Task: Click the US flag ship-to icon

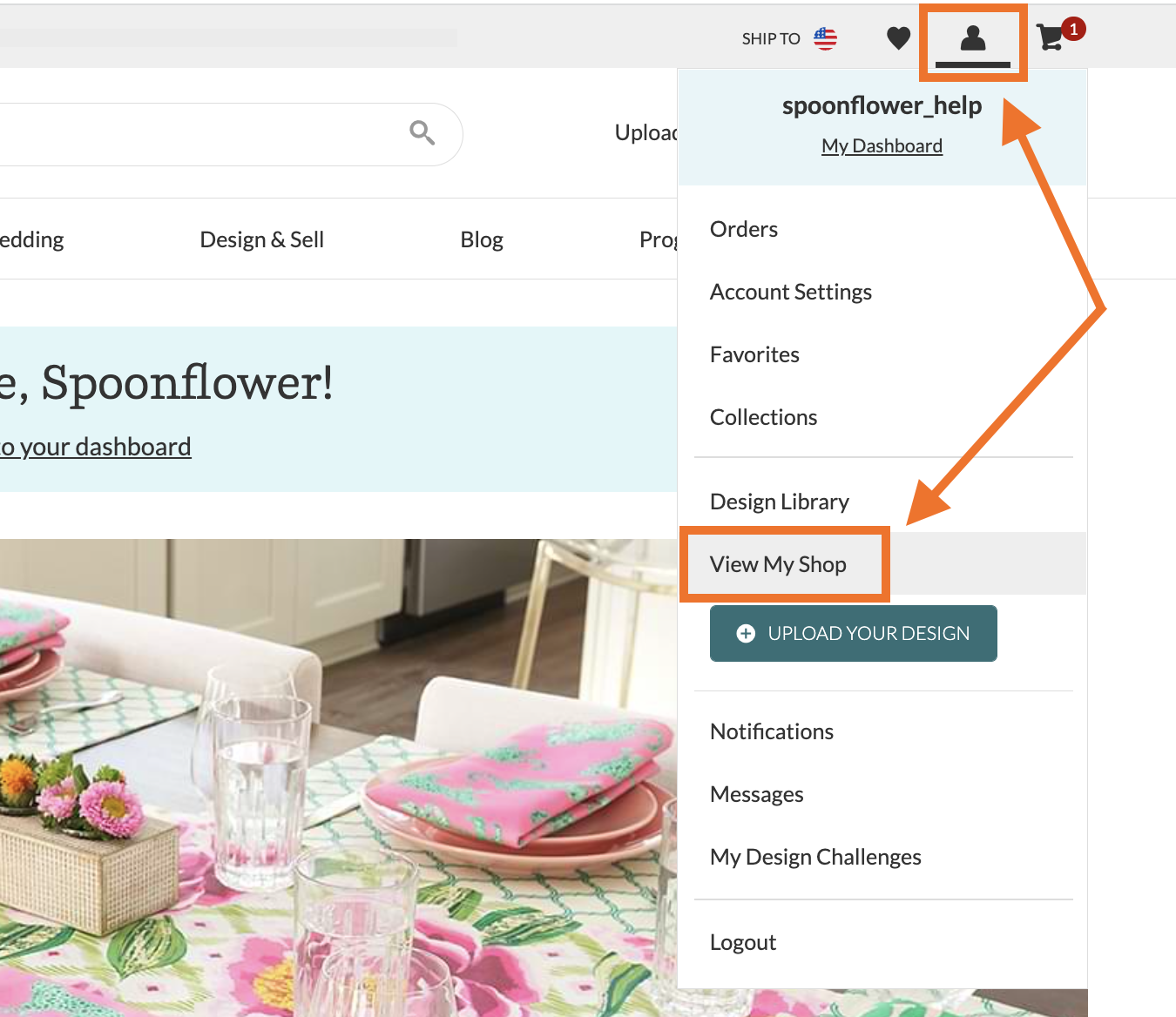Action: tap(825, 38)
